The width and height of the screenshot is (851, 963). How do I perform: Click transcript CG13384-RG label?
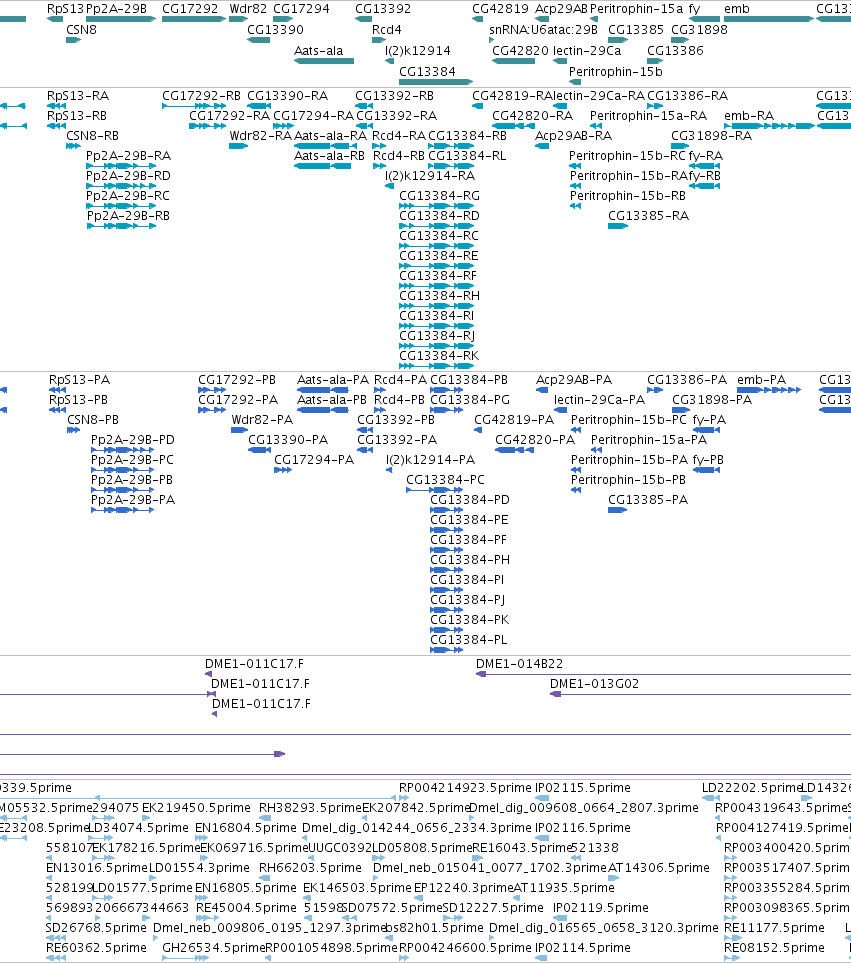440,195
